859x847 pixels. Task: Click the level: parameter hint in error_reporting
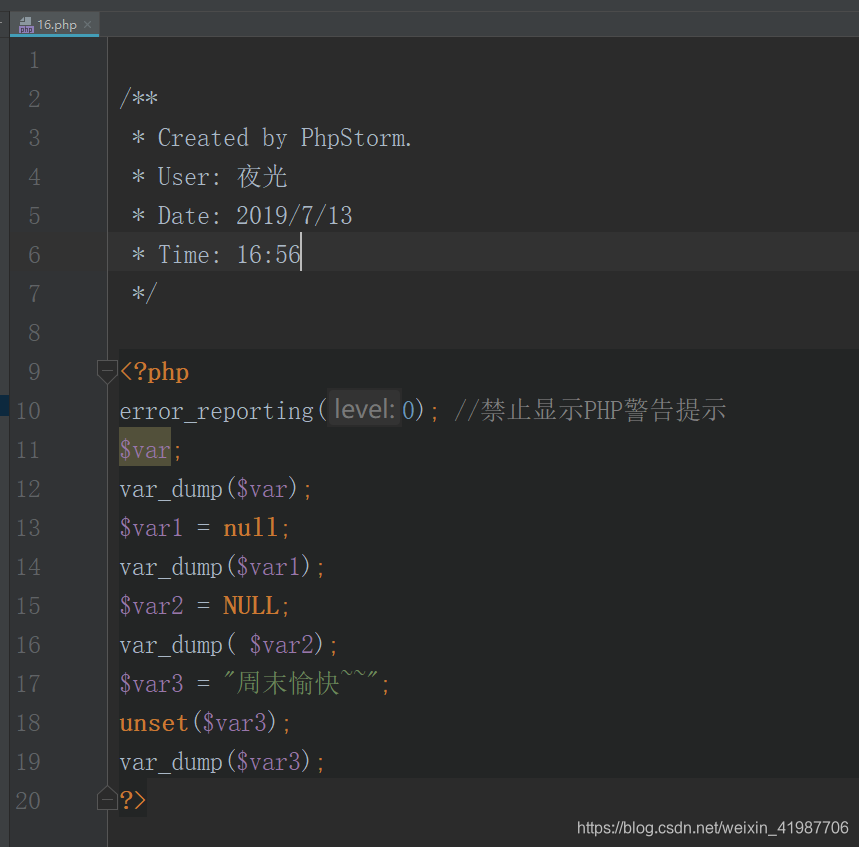[364, 409]
